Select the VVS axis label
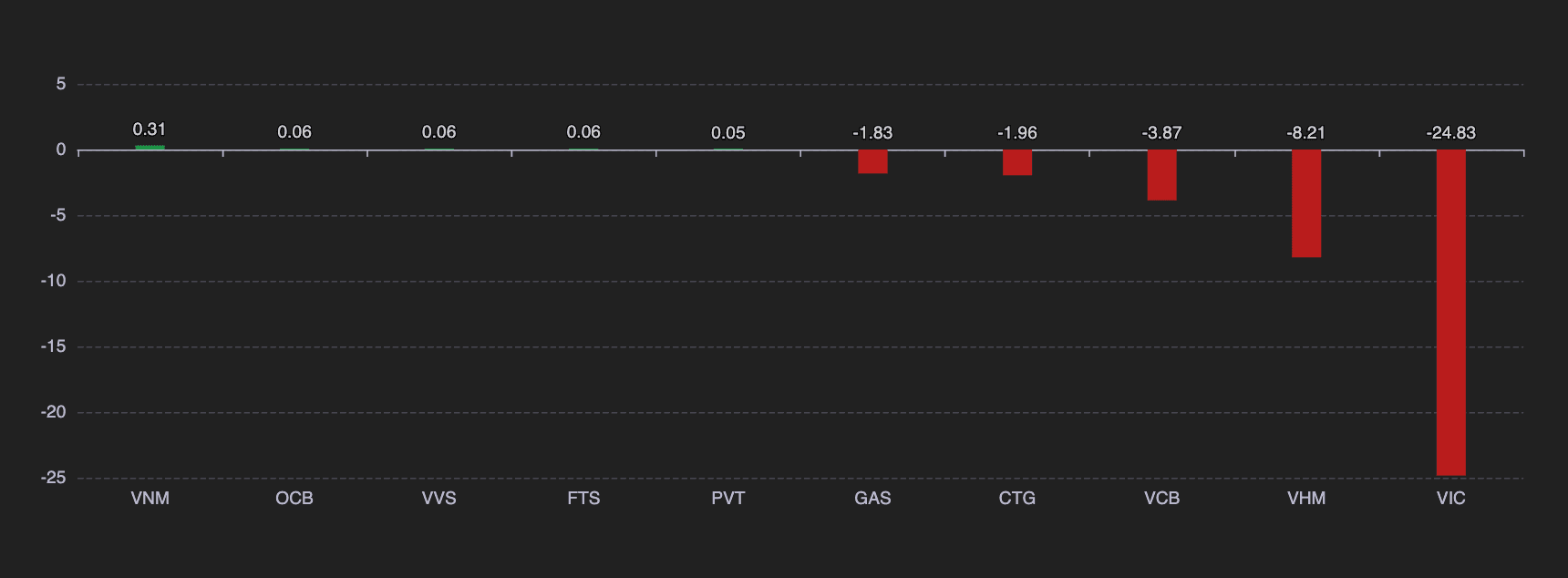The width and height of the screenshot is (1568, 578). coord(438,498)
